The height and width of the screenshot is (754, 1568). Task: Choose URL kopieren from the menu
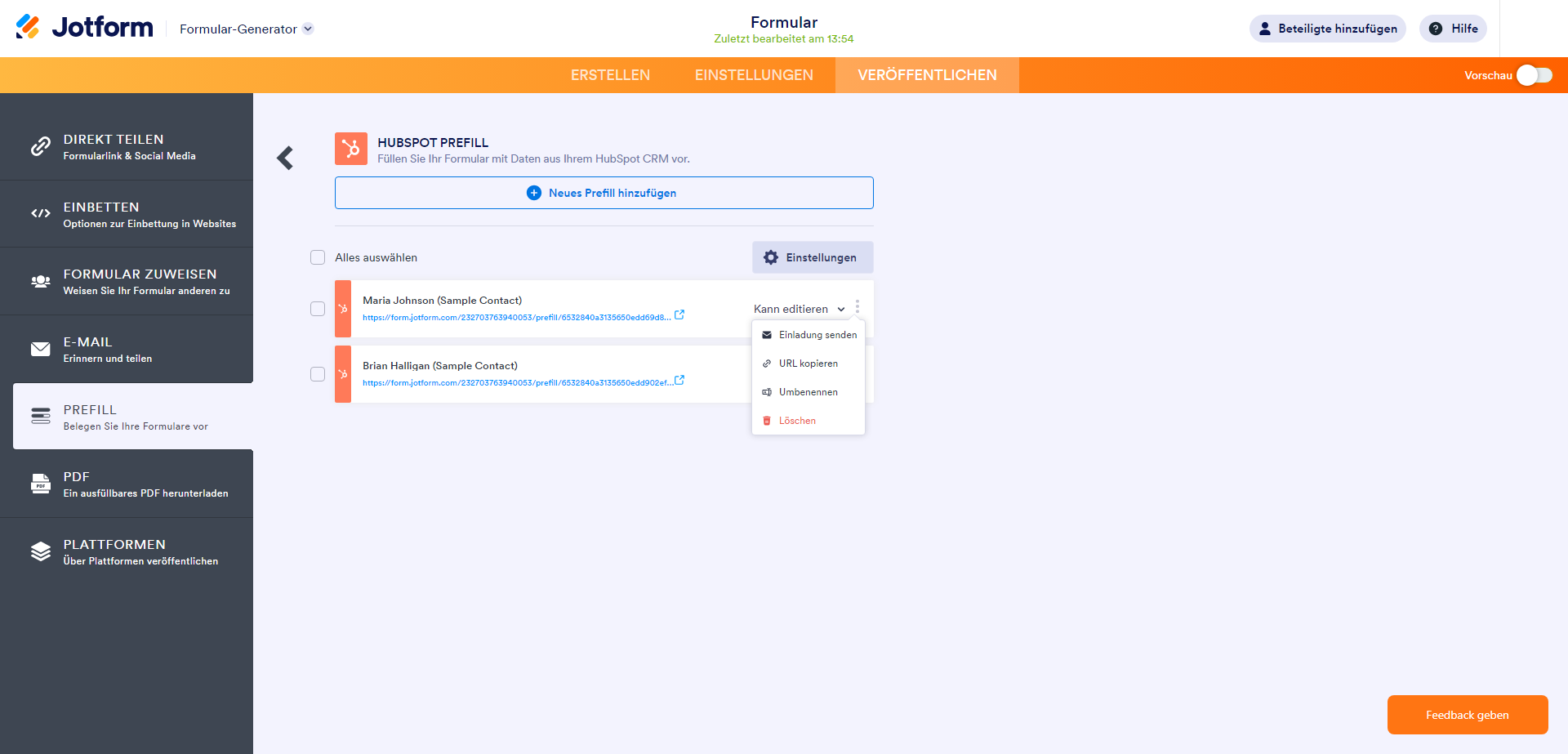(x=808, y=364)
